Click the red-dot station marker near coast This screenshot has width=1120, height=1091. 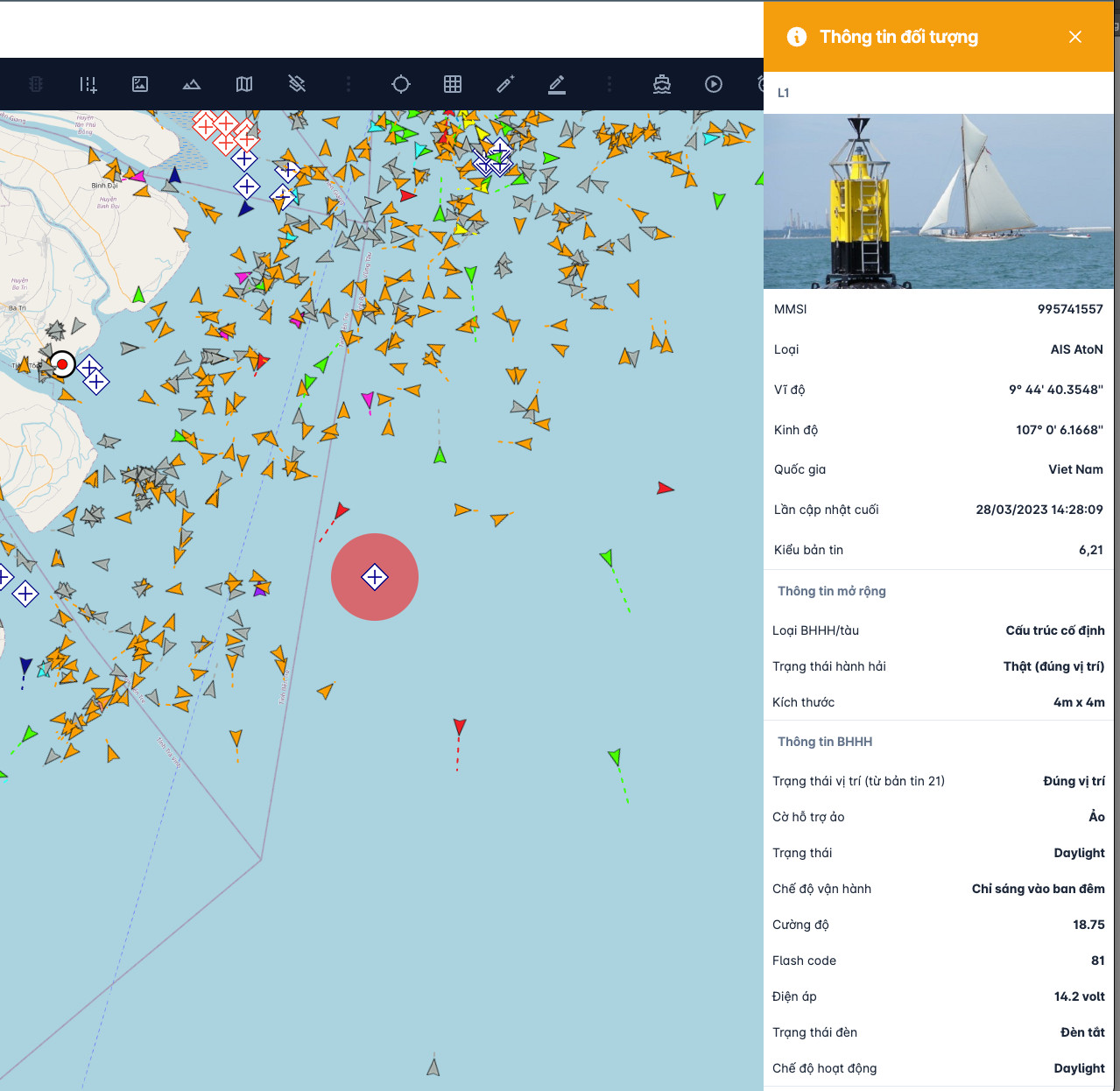pyautogui.click(x=62, y=364)
